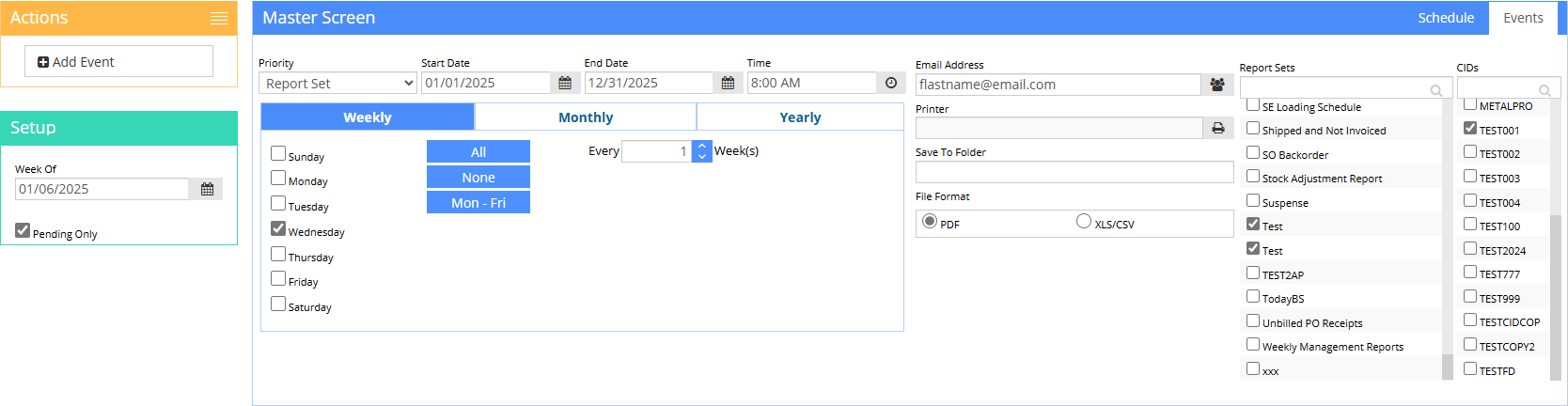This screenshot has width=1568, height=406.
Task: Toggle the Pending Only checkbox
Action: pyautogui.click(x=23, y=230)
